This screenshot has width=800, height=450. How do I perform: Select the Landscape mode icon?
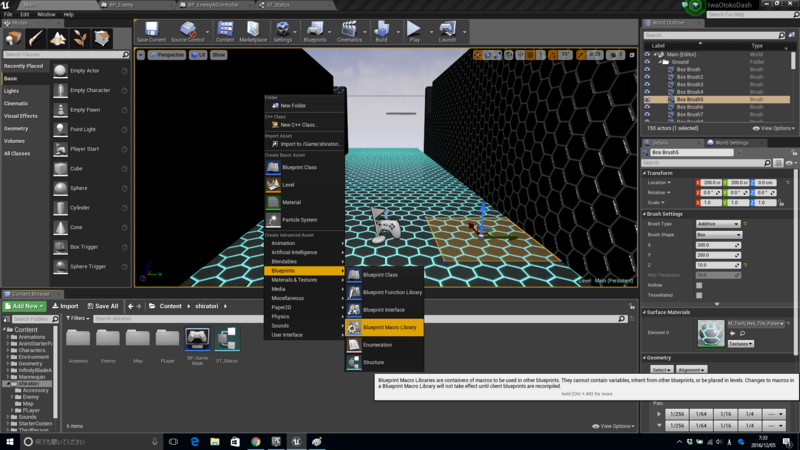pos(58,38)
